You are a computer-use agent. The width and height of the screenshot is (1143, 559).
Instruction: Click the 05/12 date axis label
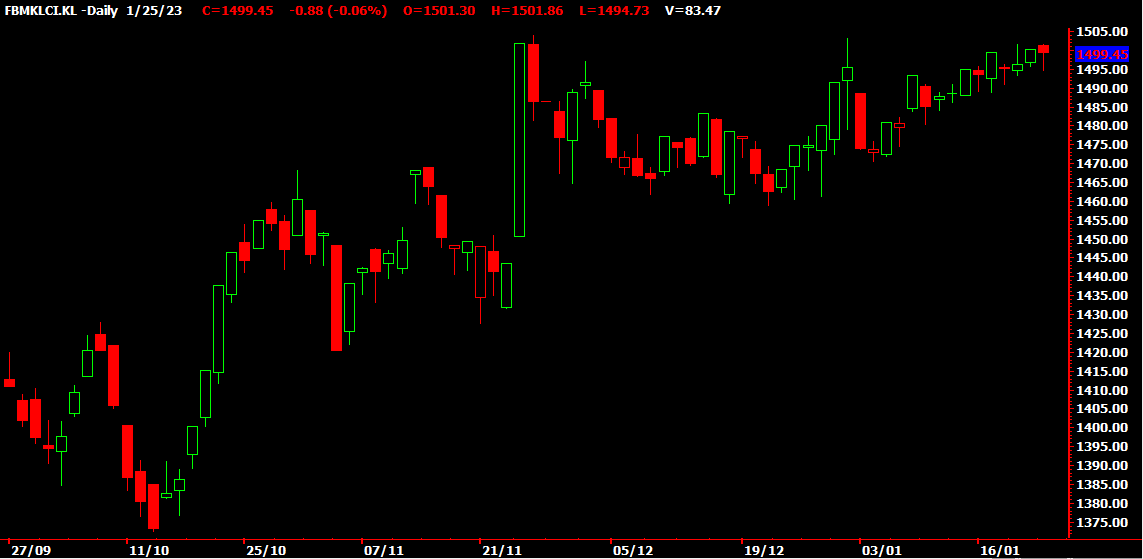[x=632, y=550]
